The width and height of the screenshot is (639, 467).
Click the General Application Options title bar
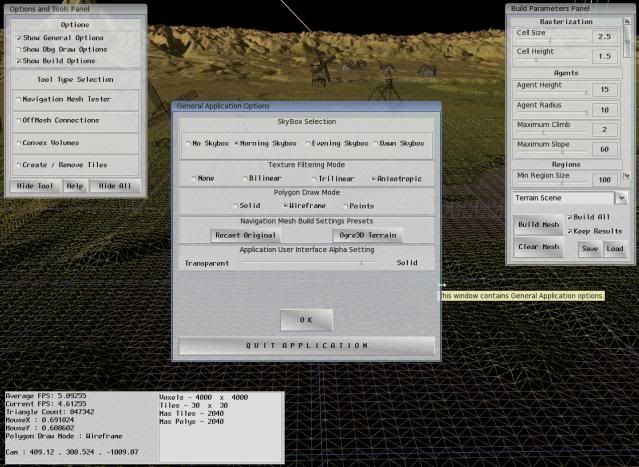[x=306, y=106]
